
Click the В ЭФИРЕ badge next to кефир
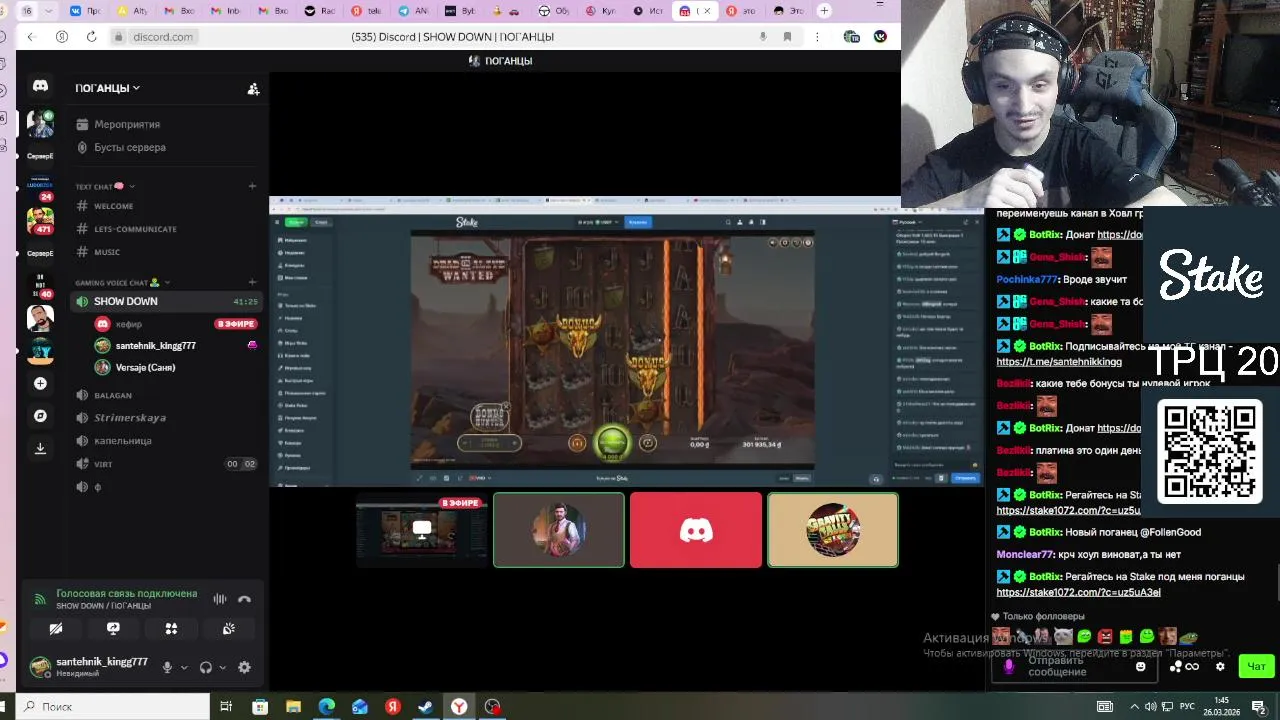(236, 324)
